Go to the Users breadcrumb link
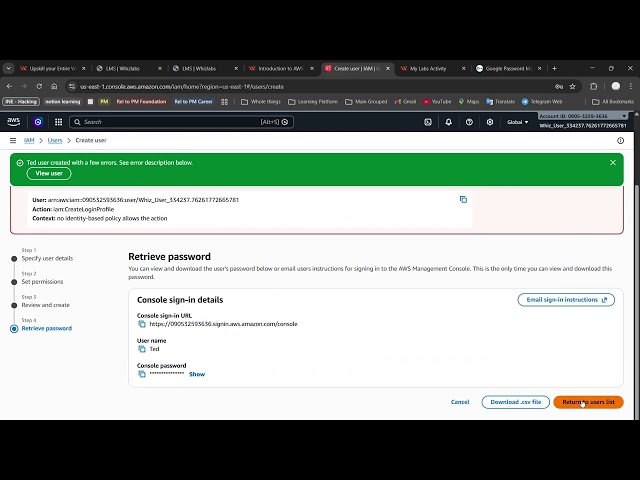Image resolution: width=640 pixels, height=480 pixels. click(55, 140)
